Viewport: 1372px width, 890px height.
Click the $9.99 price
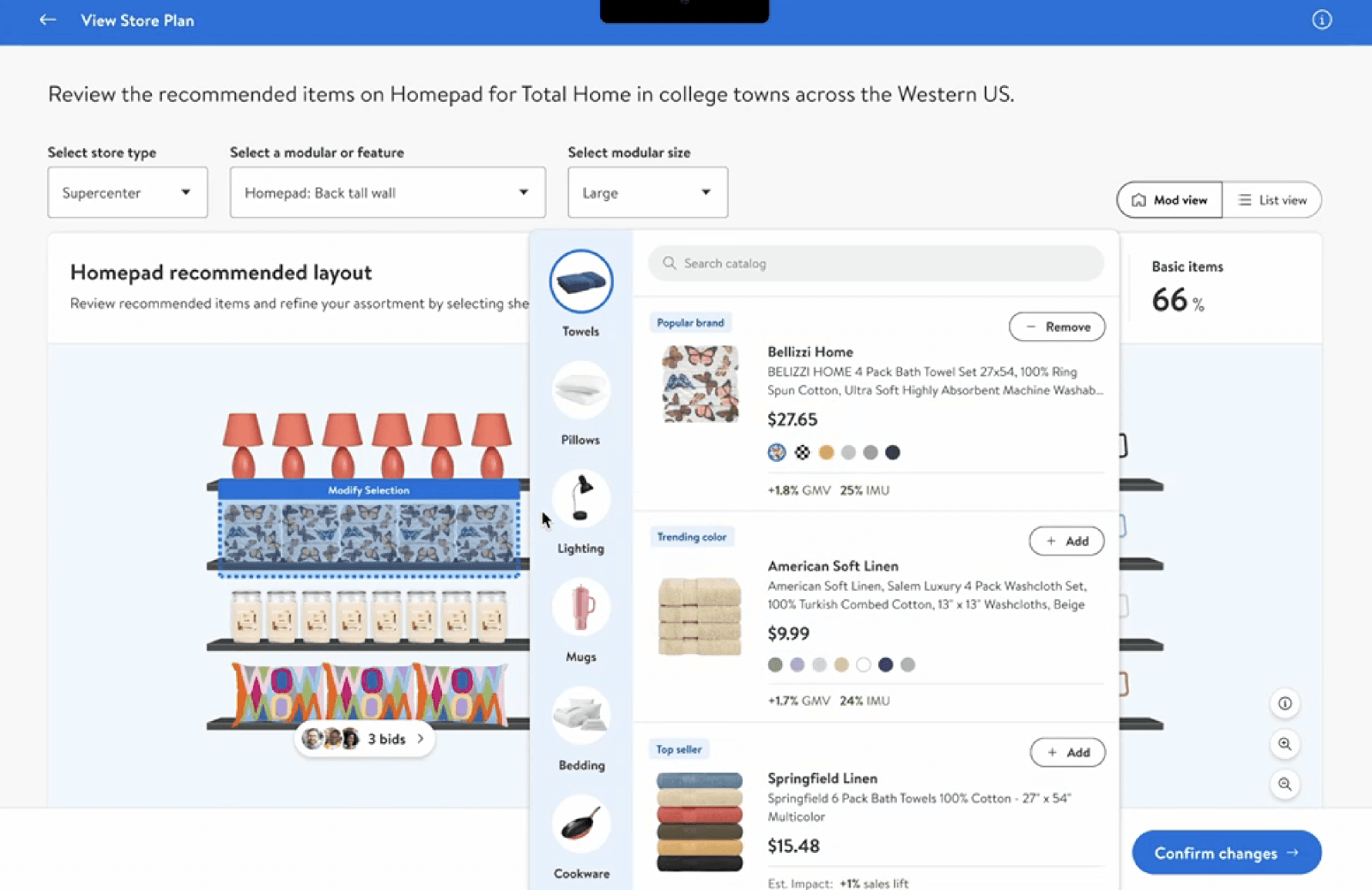coord(788,634)
